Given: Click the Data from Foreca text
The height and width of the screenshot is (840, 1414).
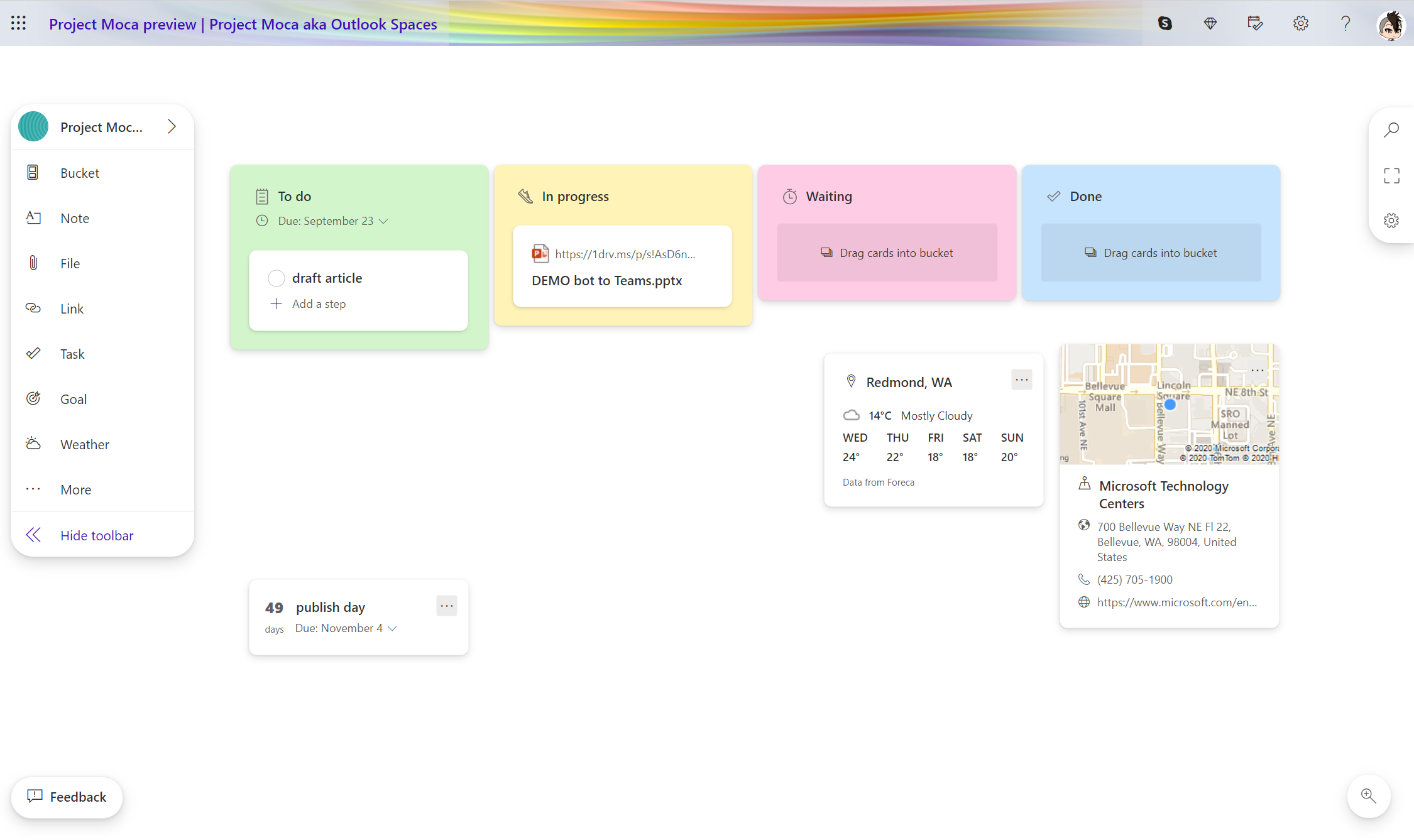Looking at the screenshot, I should [879, 482].
